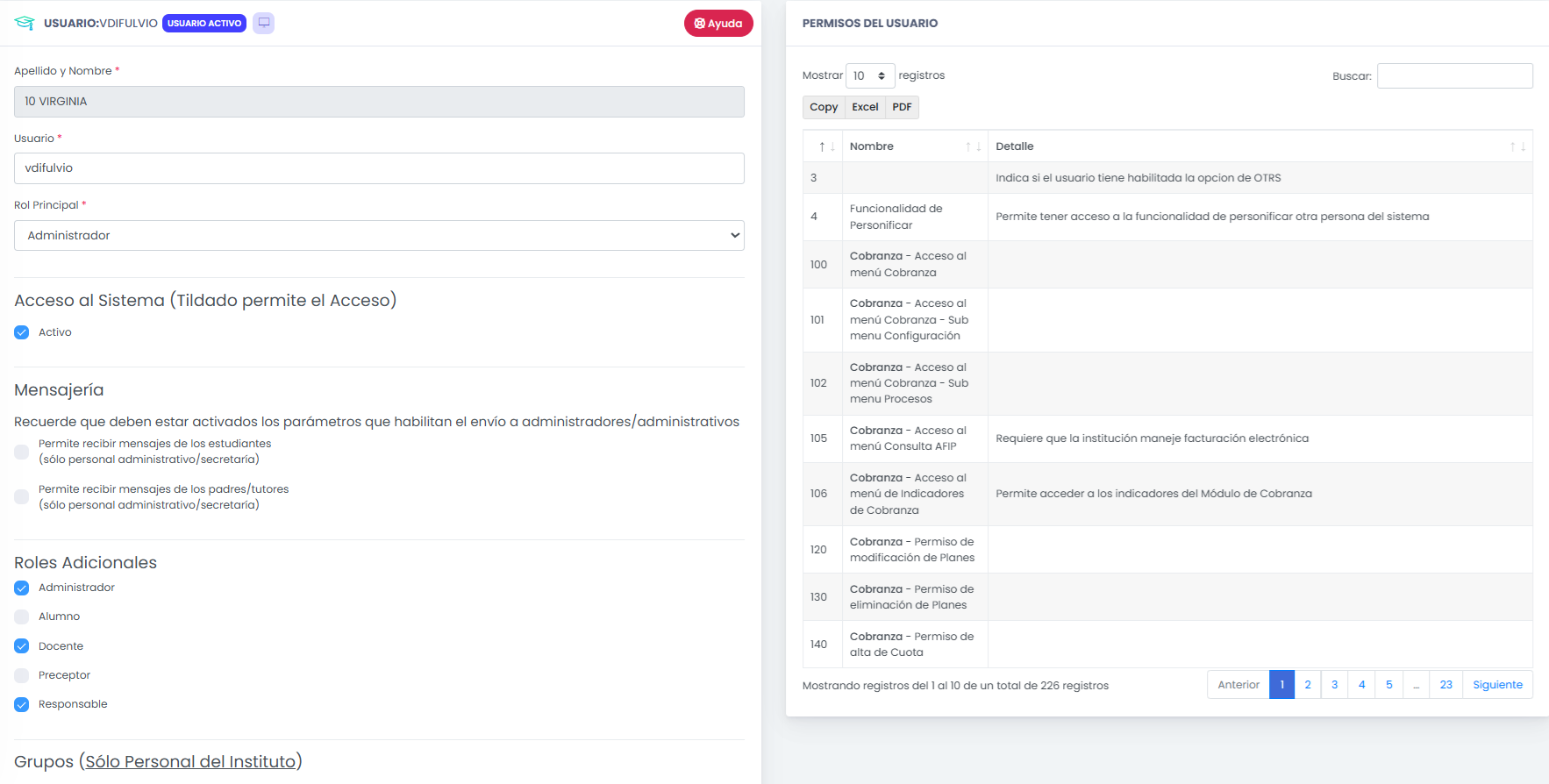Go to page 4 of permissions
The height and width of the screenshot is (784, 1549).
coord(1362,685)
